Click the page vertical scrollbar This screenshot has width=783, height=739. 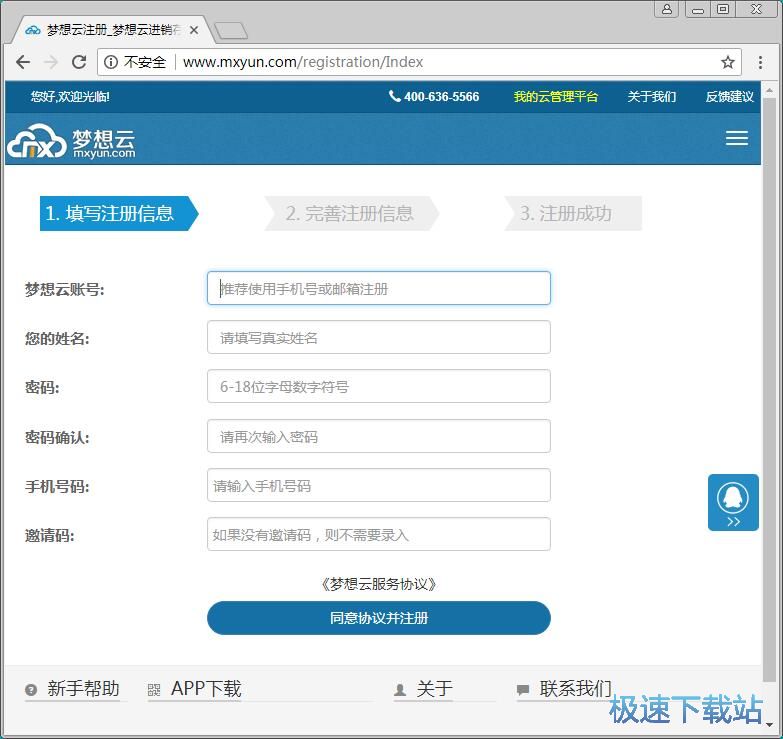[x=769, y=380]
